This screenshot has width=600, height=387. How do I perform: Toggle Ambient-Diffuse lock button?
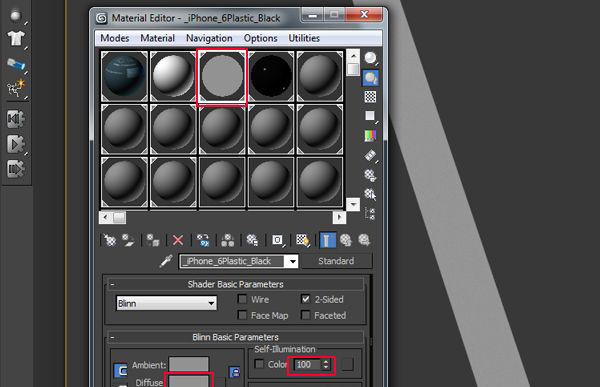click(x=121, y=371)
